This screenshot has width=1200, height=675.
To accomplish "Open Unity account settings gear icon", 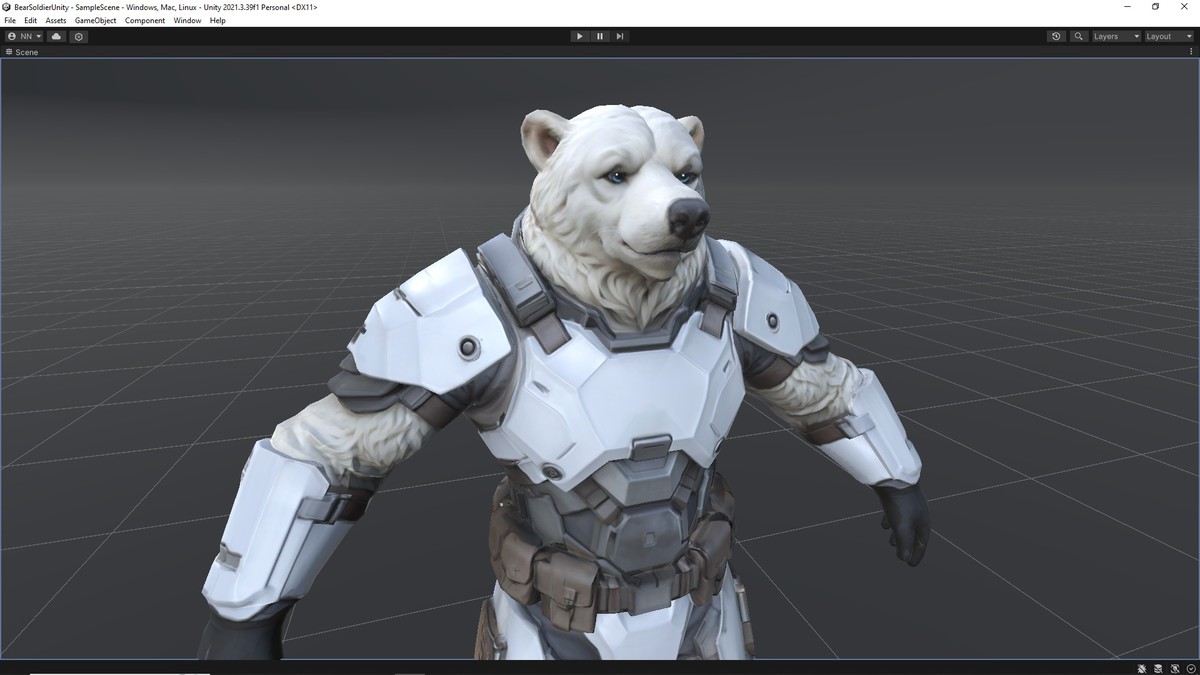I will tap(78, 36).
